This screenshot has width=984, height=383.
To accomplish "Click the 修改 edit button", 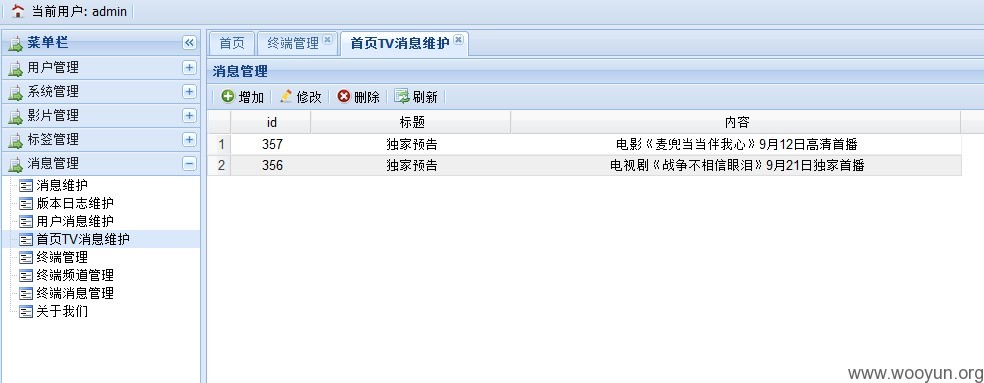I will coord(301,97).
